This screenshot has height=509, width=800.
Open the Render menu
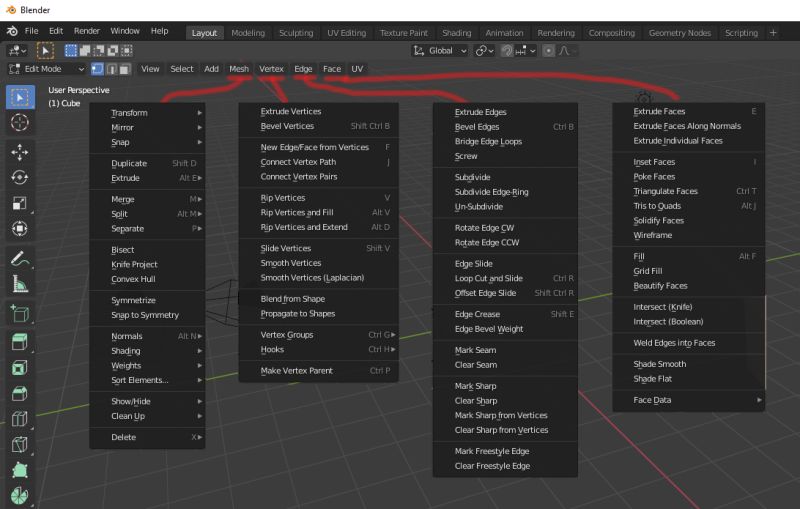[87, 31]
